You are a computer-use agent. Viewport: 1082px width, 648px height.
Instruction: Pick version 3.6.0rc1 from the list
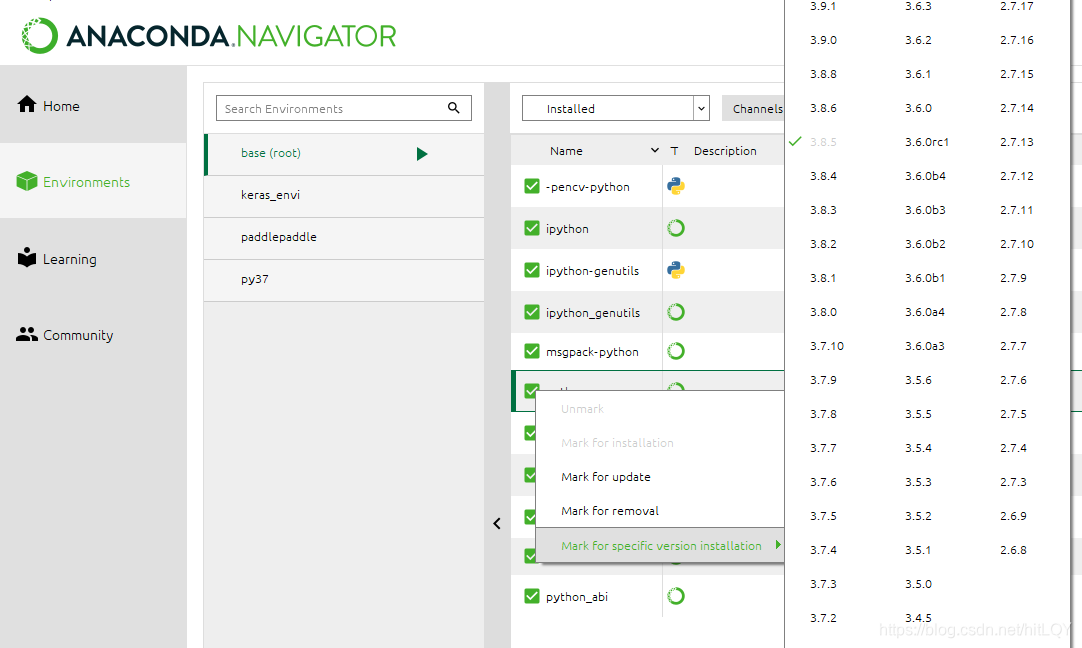[927, 142]
